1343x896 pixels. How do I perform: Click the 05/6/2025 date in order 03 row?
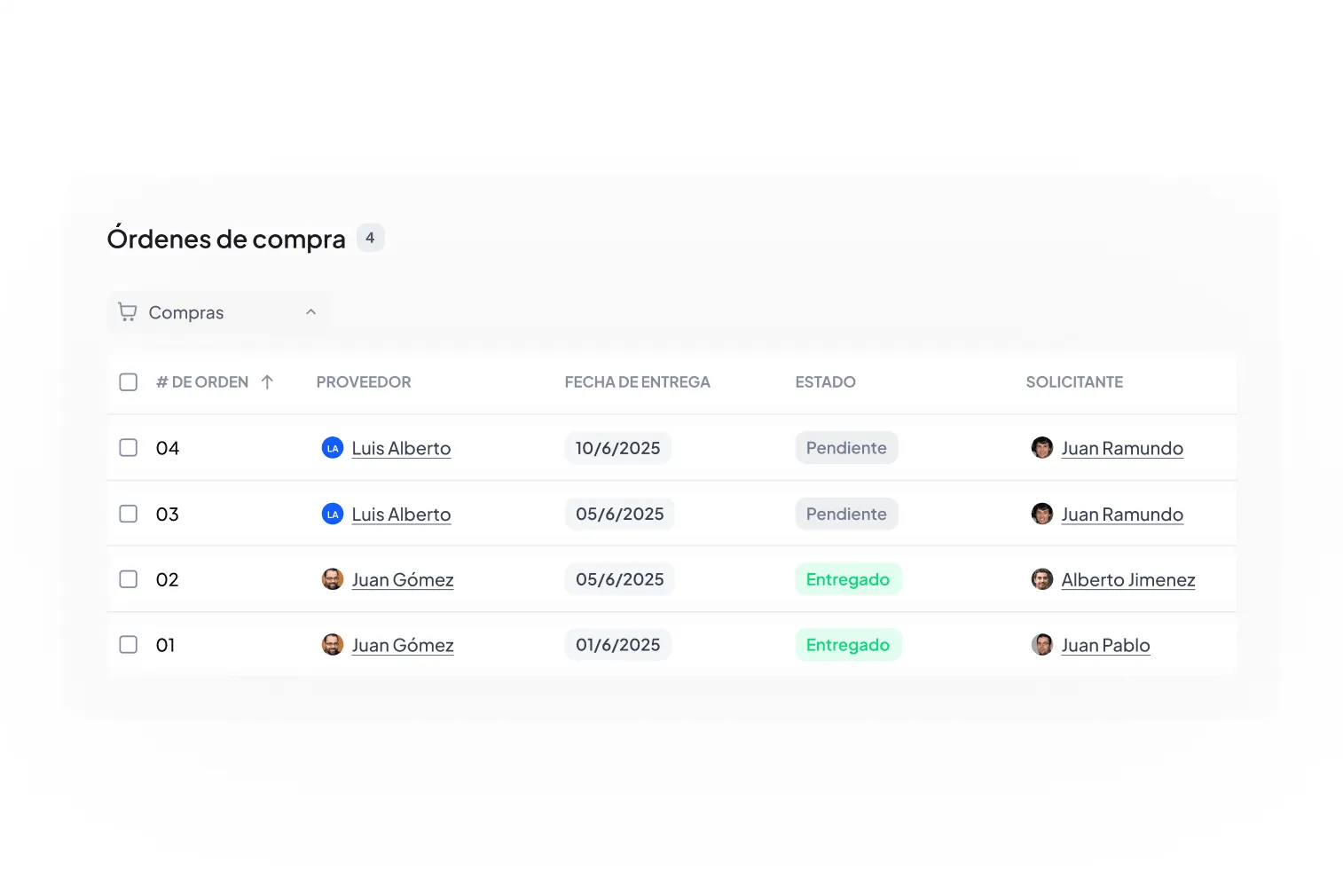pyautogui.click(x=620, y=514)
